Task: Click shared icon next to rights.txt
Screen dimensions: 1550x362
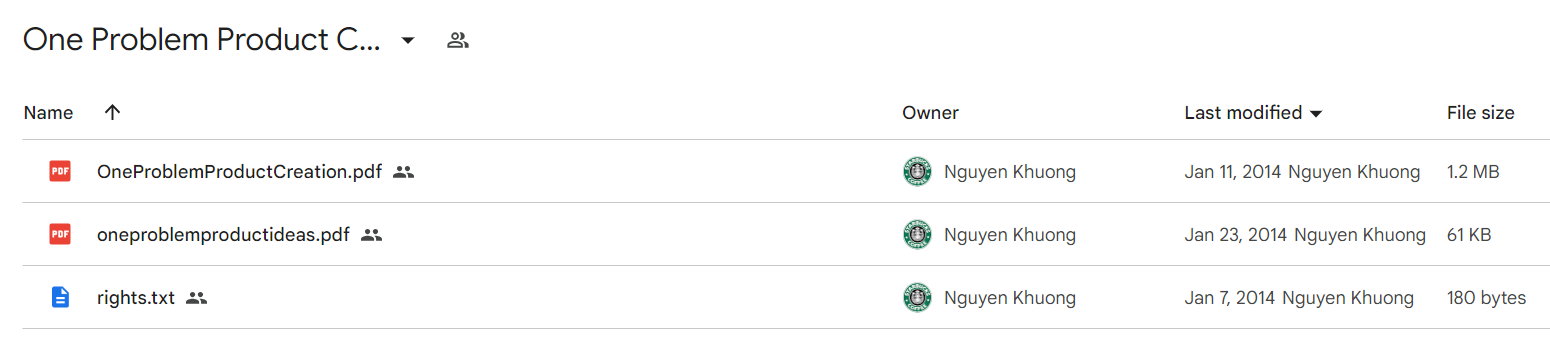Action: point(196,298)
